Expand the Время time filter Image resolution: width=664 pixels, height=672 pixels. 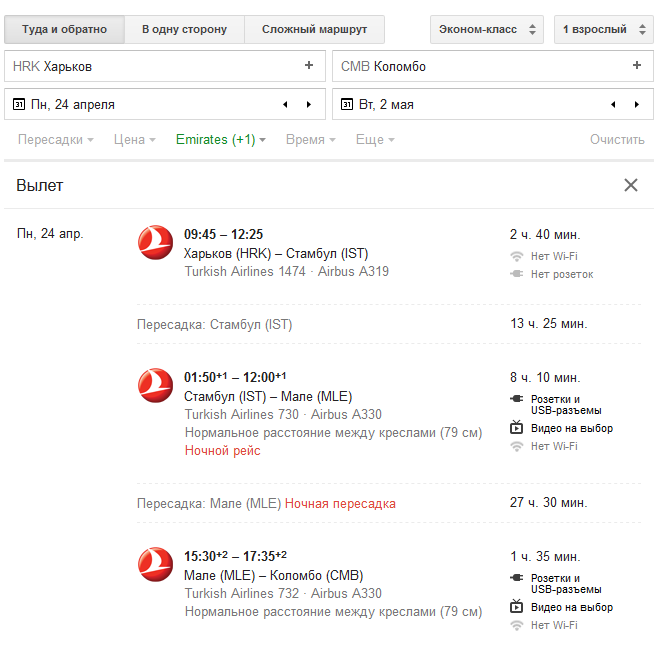pos(311,140)
